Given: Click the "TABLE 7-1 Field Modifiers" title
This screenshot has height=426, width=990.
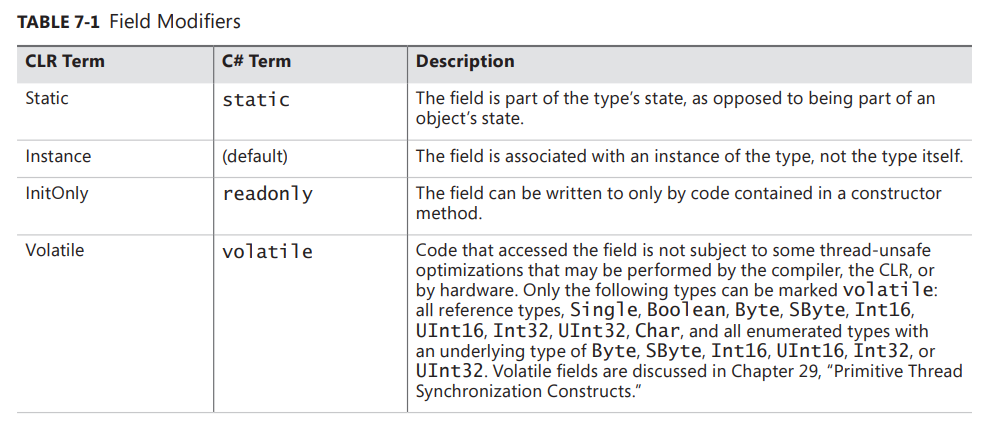Looking at the screenshot, I should pos(129,21).
